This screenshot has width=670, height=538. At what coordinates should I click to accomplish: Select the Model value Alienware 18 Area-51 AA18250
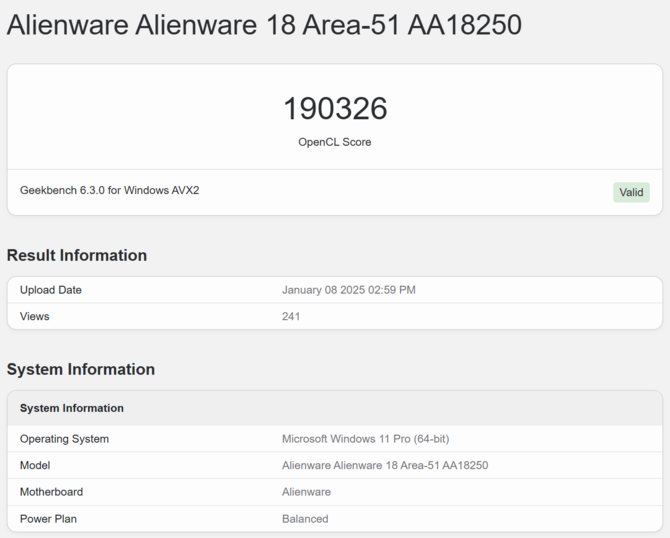[x=385, y=465]
